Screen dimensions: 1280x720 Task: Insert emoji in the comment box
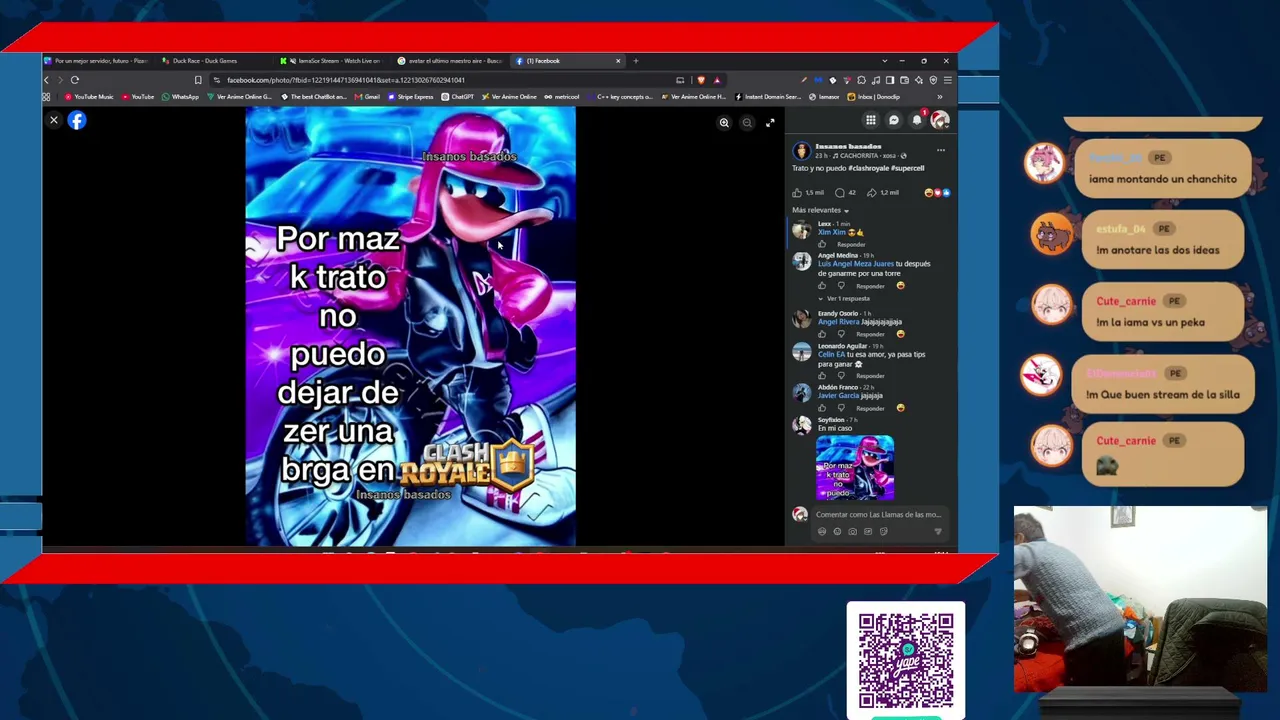pyautogui.click(x=837, y=532)
